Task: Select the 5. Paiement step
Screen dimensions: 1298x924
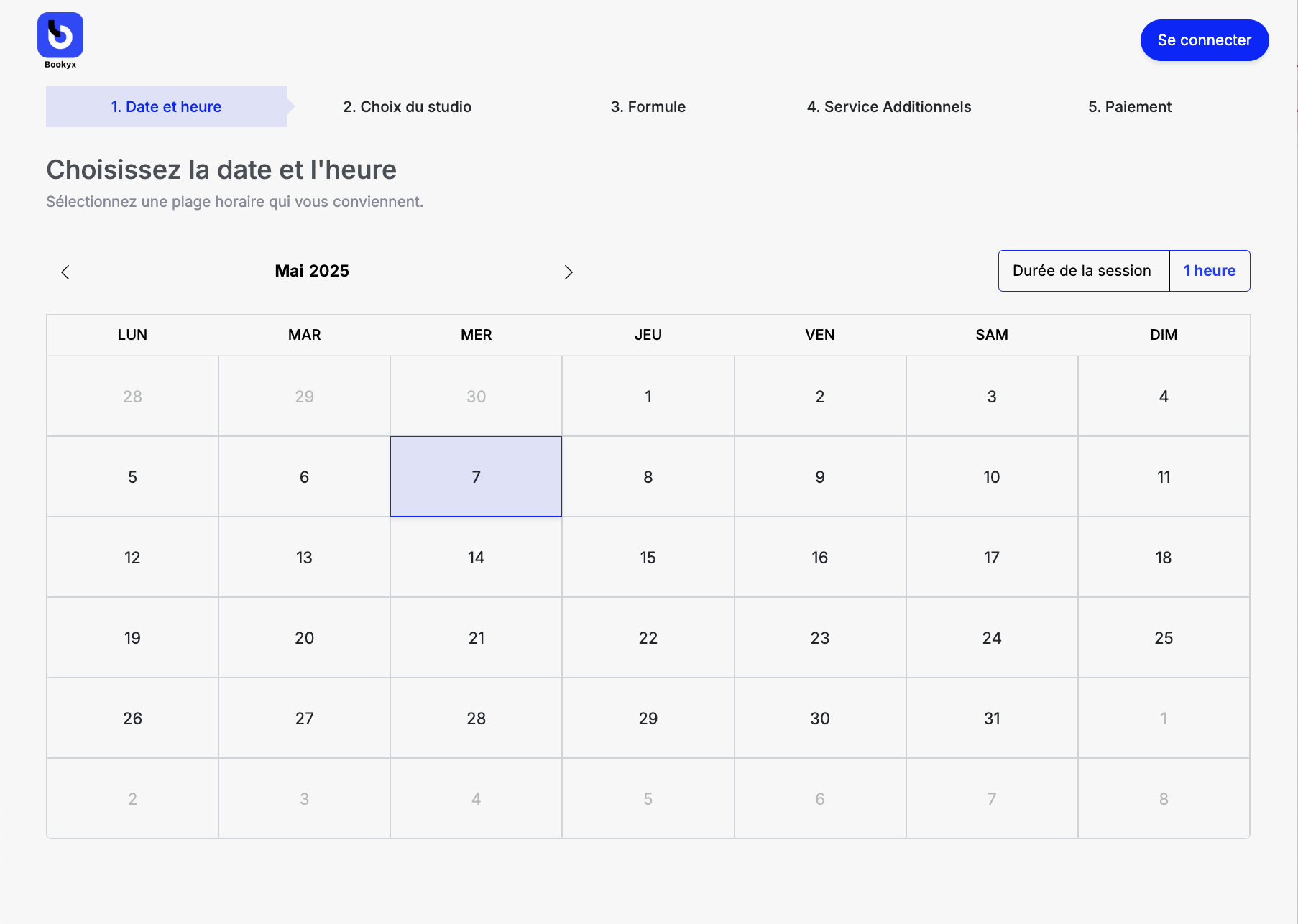Action: 1129,106
